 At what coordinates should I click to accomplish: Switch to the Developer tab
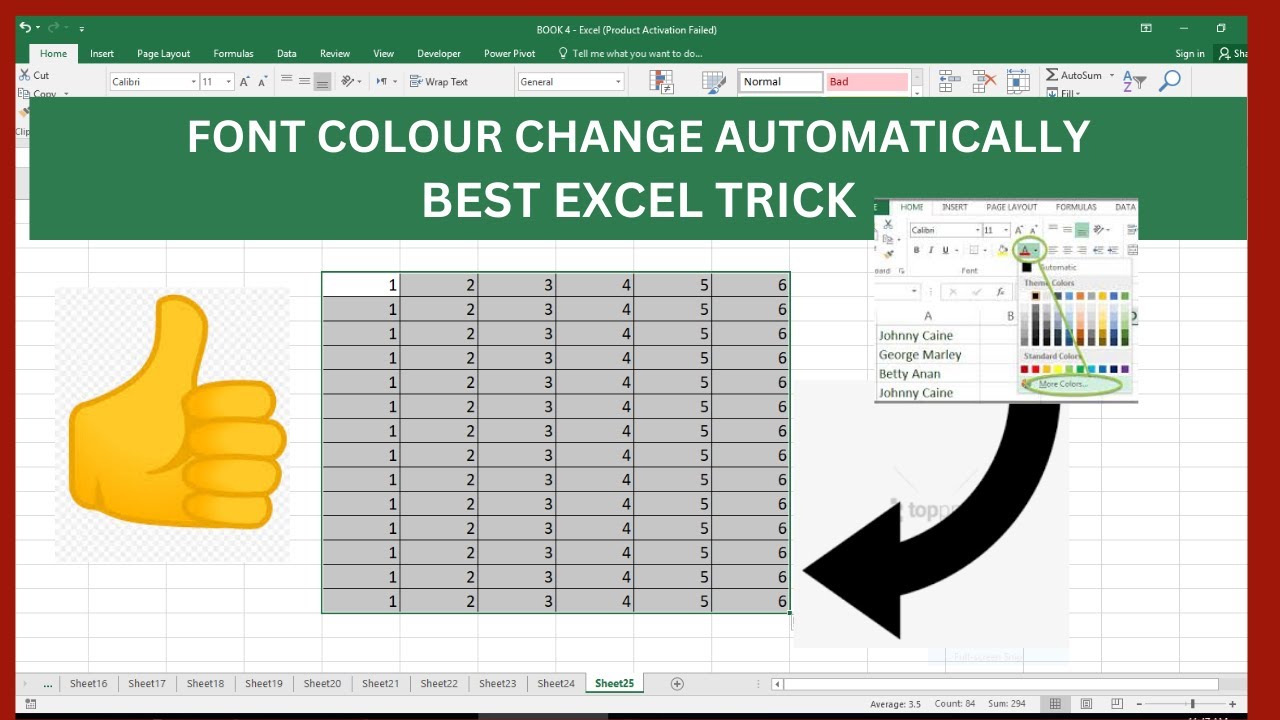pyautogui.click(x=439, y=54)
